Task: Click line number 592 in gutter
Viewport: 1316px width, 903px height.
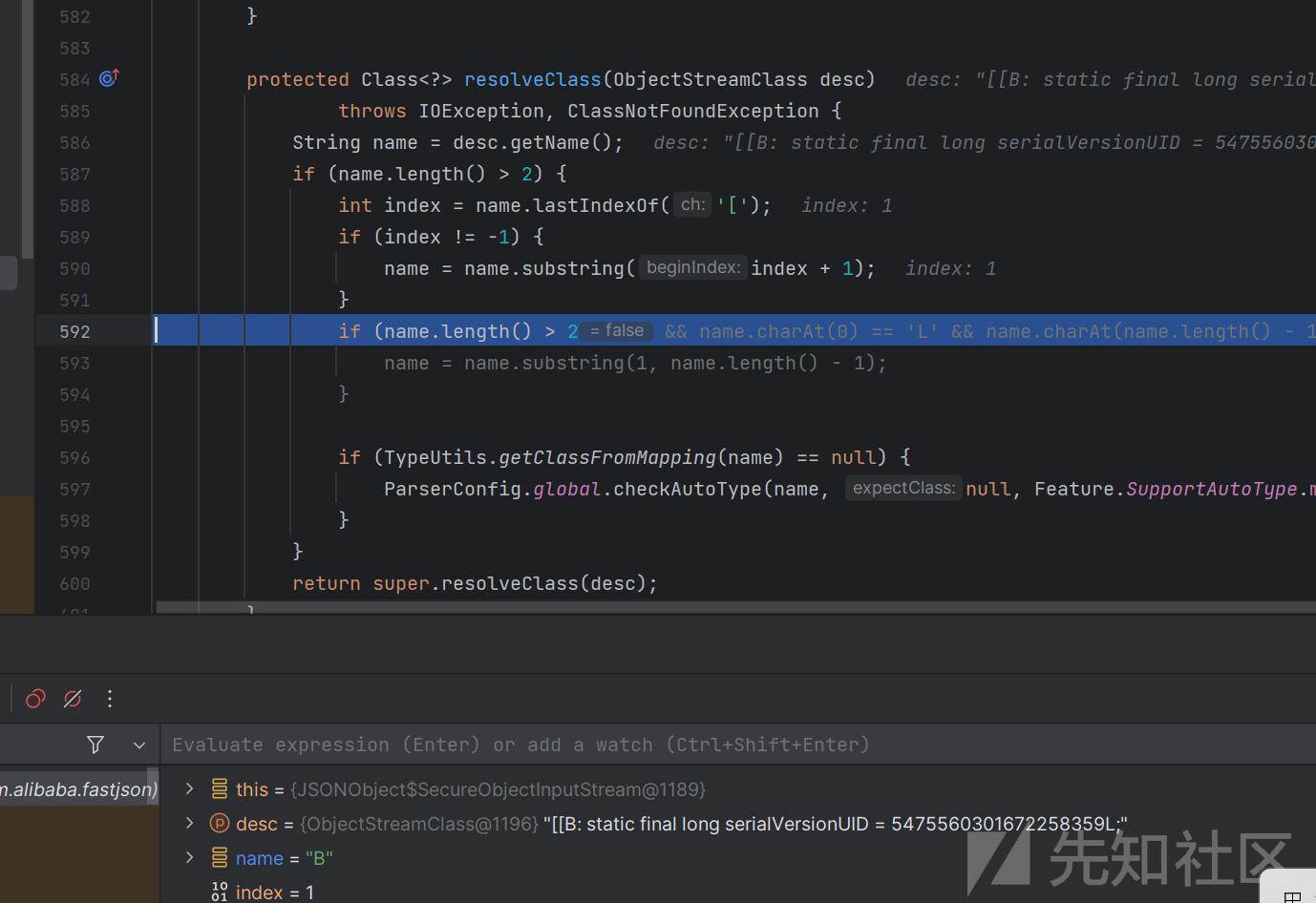Action: click(x=74, y=331)
